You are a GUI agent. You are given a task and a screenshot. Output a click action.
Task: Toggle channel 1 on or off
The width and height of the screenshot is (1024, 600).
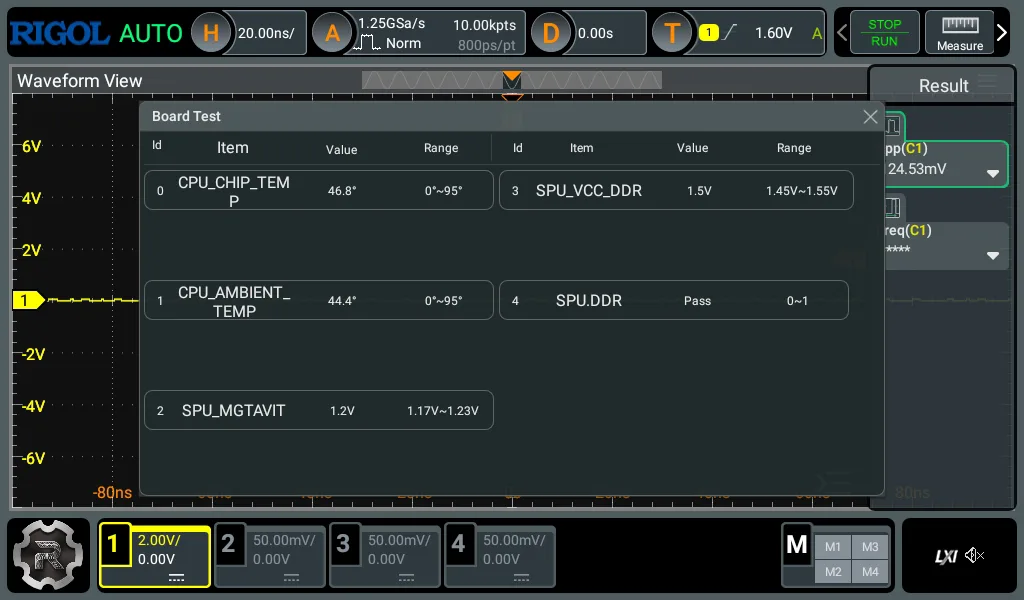point(155,556)
